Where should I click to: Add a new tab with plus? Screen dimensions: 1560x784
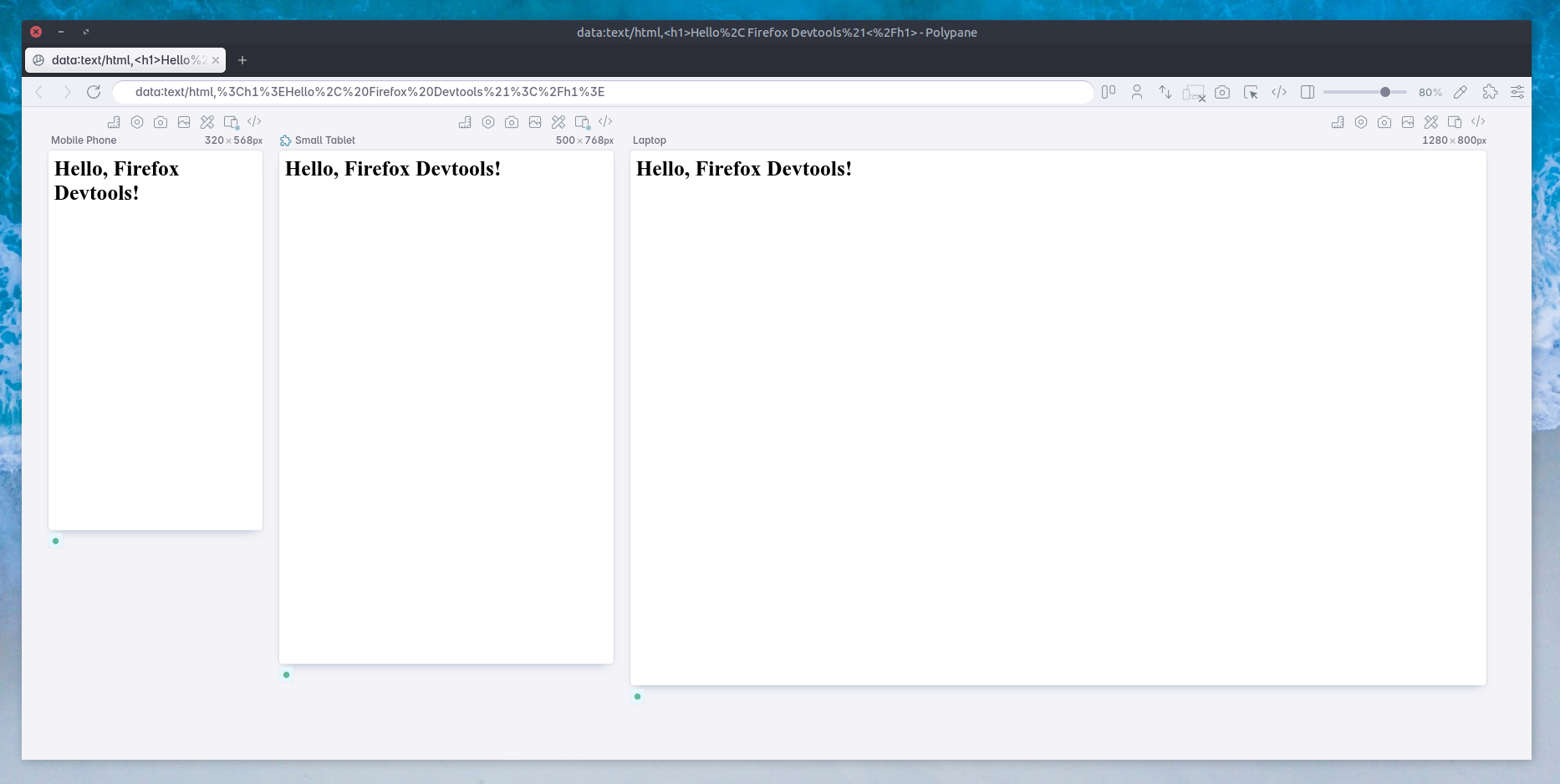coord(242,60)
